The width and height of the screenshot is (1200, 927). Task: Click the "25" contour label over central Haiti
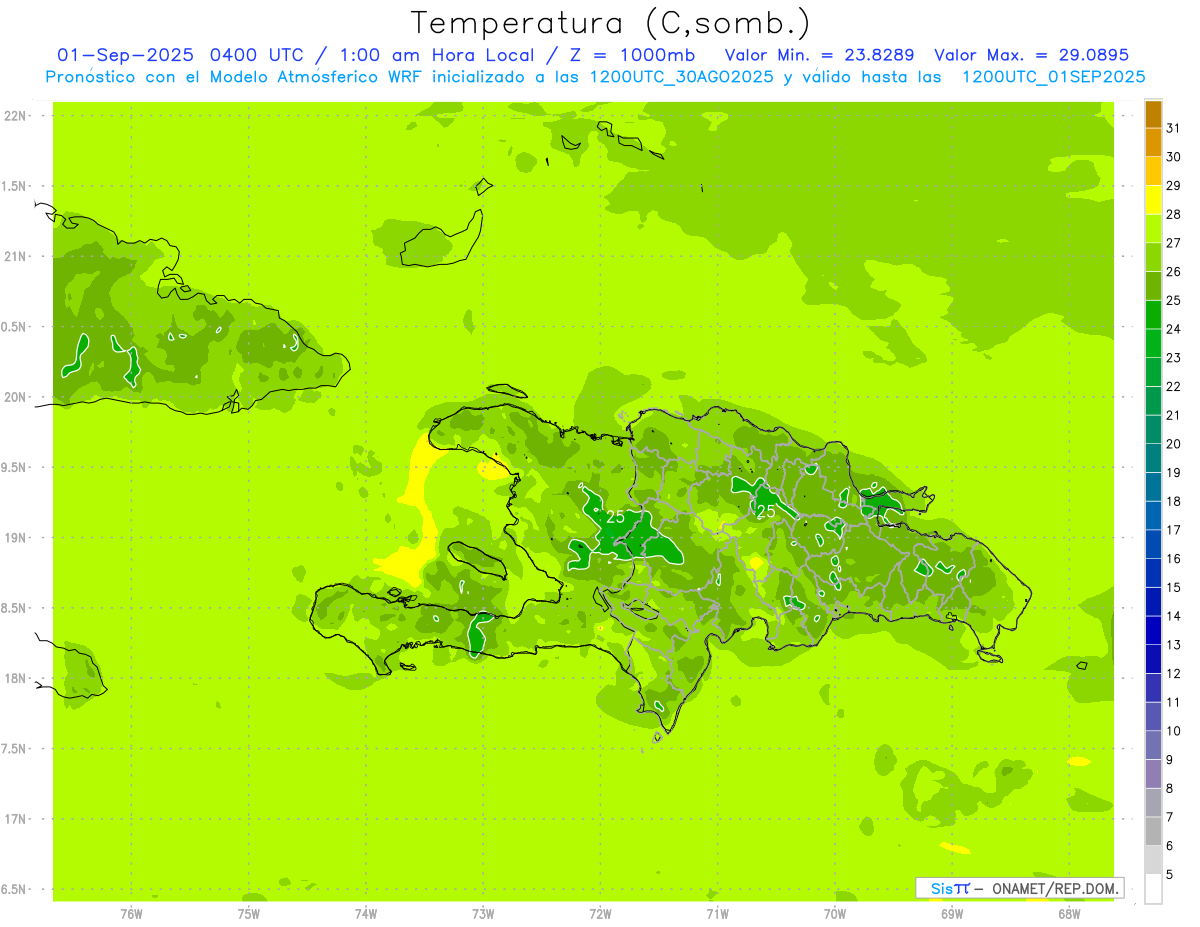615,517
